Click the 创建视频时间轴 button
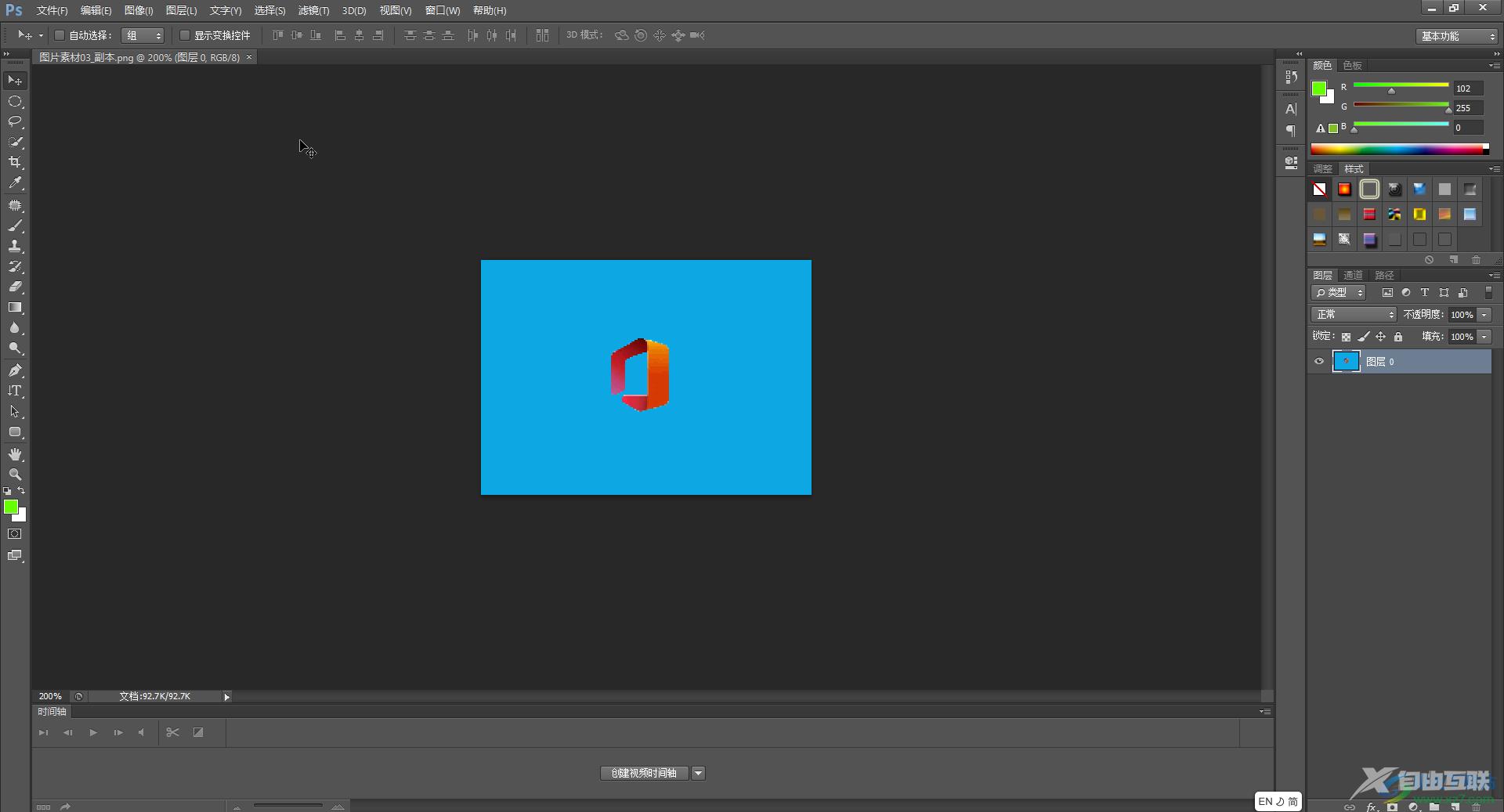The image size is (1504, 812). [x=644, y=774]
